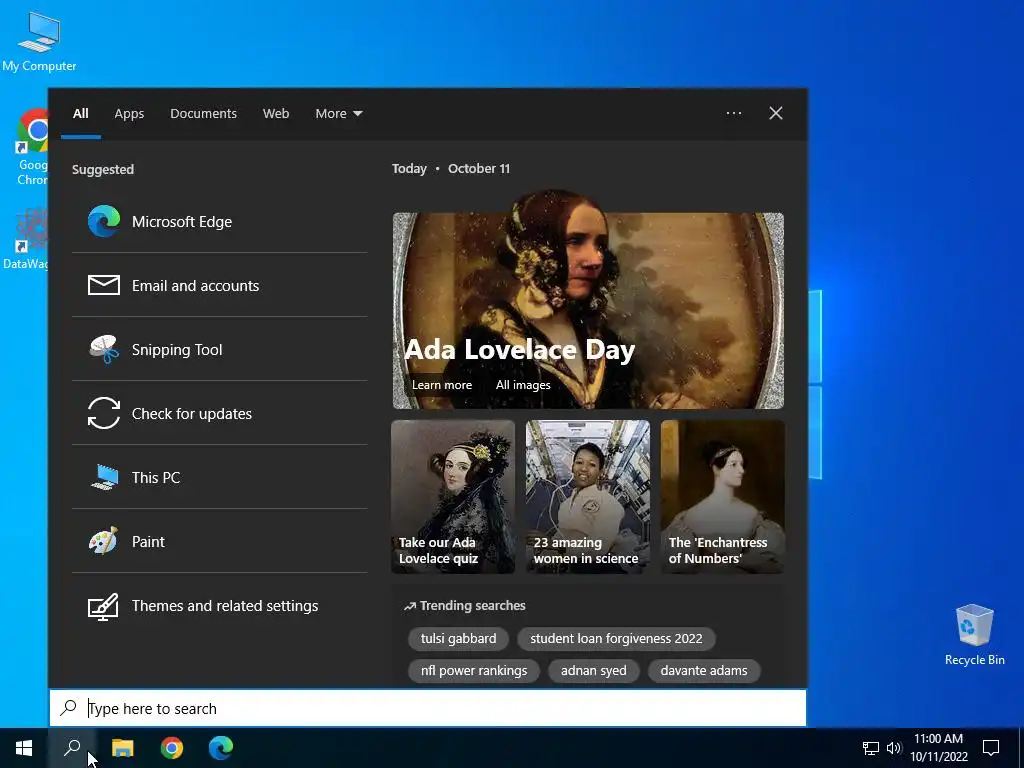
Task: Open the Take our Ada Lovelace quiz card
Action: click(453, 497)
